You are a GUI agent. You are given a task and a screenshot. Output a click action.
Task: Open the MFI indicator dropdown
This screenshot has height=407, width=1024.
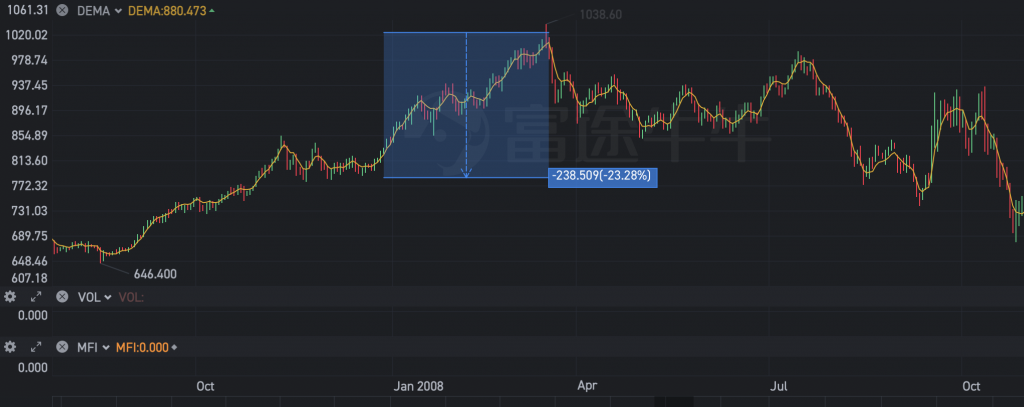(92, 347)
